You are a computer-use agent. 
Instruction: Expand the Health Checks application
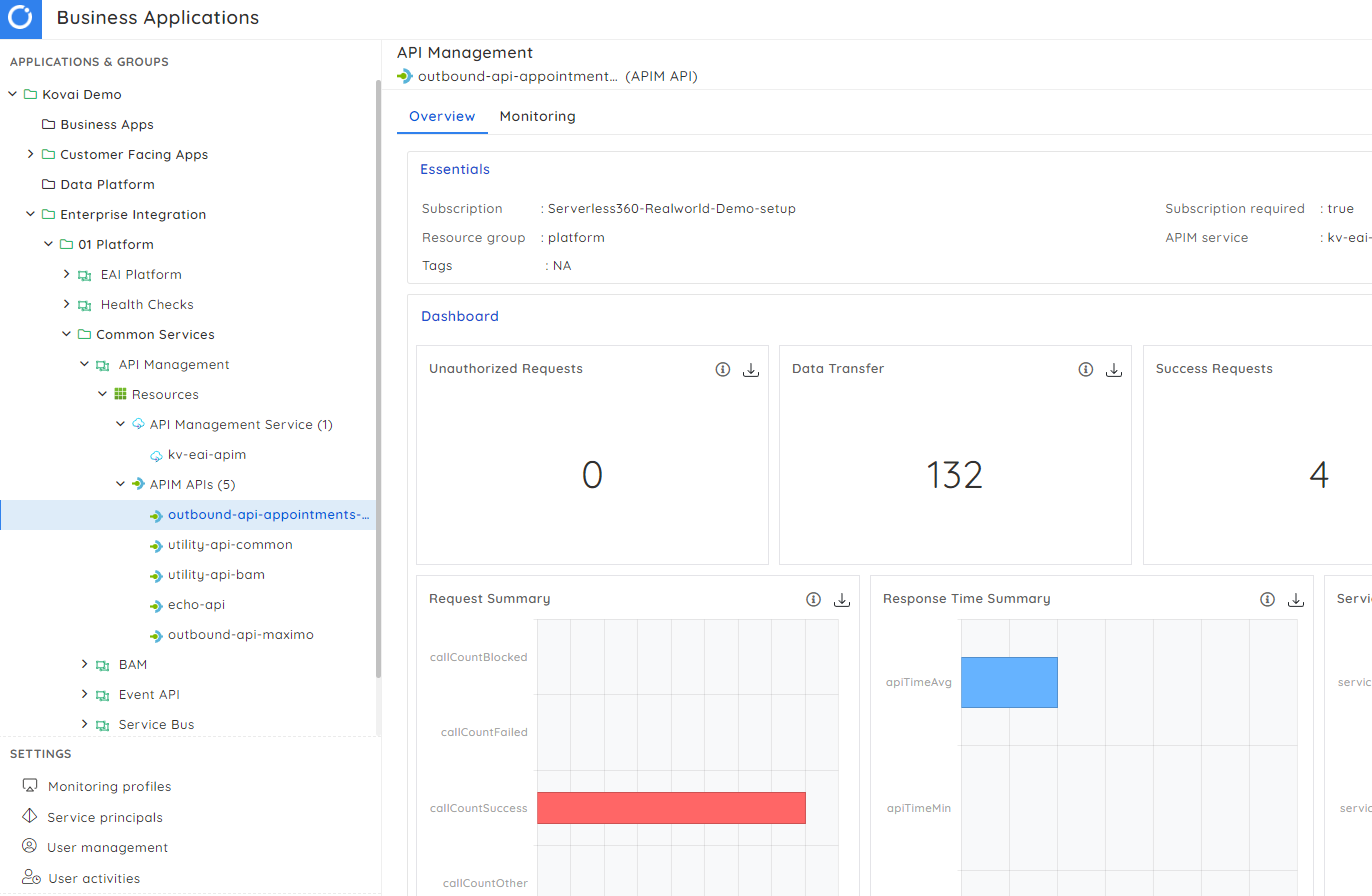(66, 304)
